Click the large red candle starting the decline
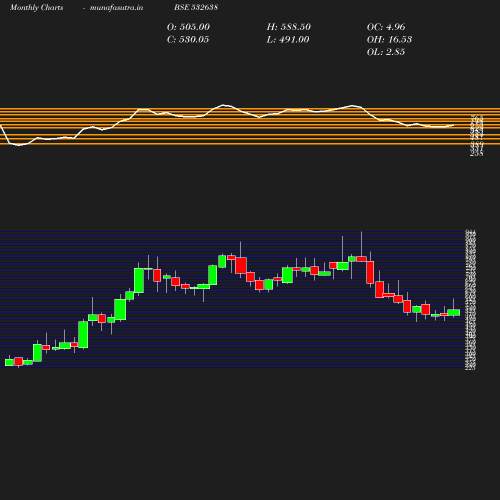 pos(370,272)
